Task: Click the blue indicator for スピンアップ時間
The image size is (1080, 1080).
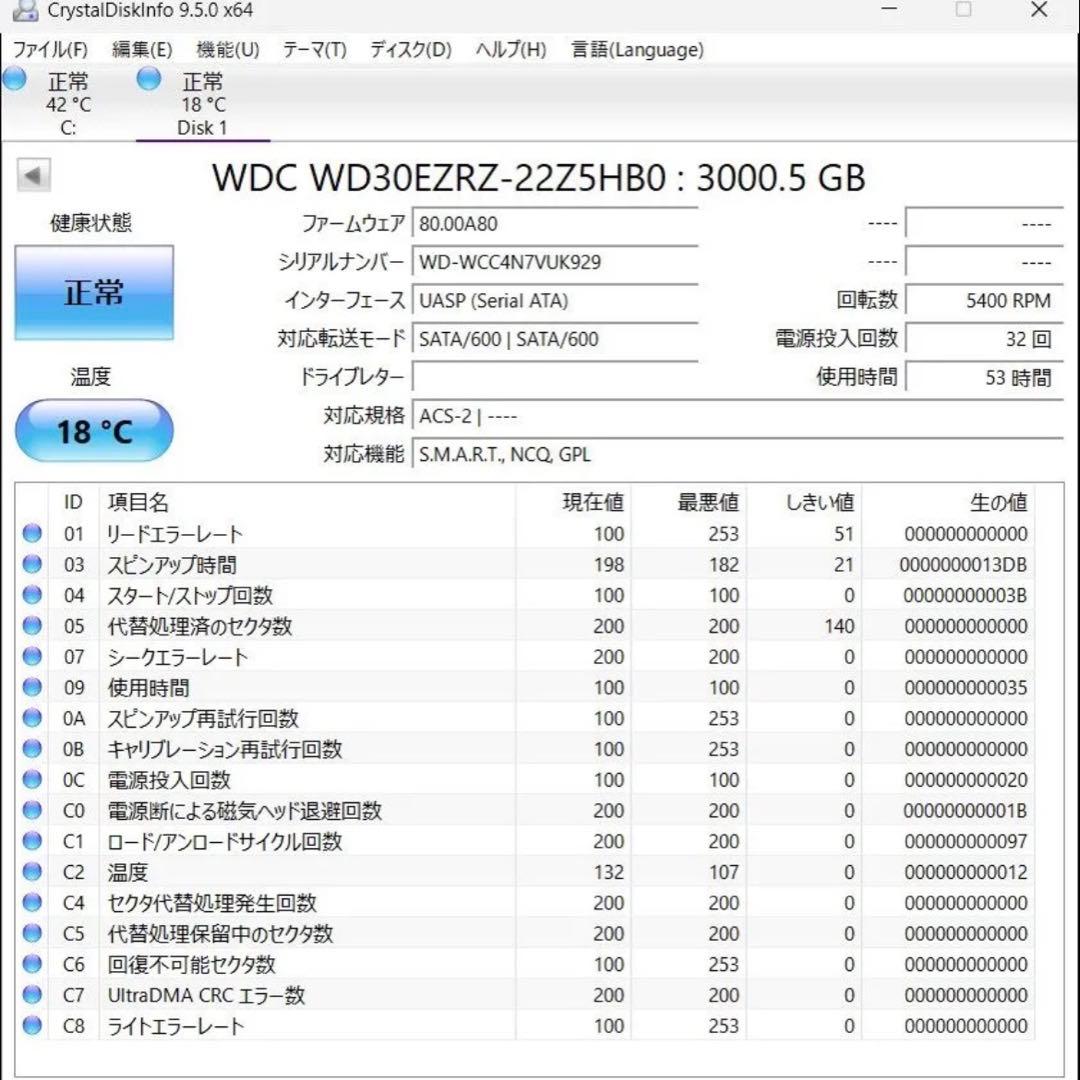Action: 31,564
